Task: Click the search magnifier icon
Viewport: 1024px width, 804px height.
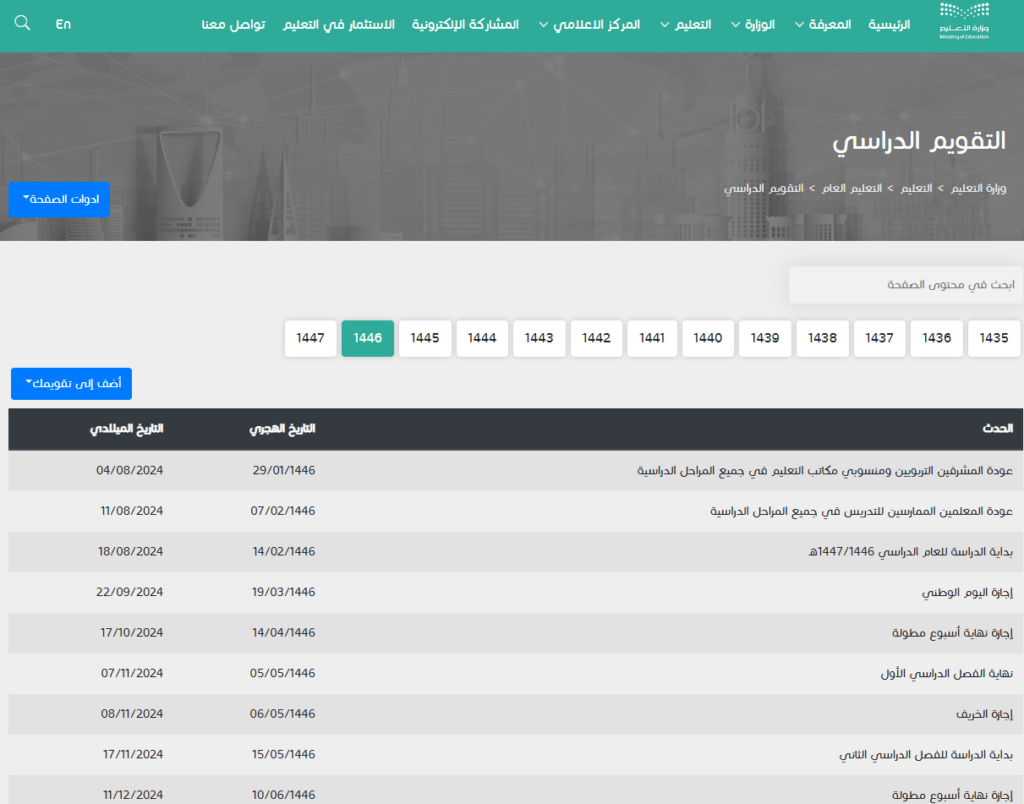Action: point(23,23)
